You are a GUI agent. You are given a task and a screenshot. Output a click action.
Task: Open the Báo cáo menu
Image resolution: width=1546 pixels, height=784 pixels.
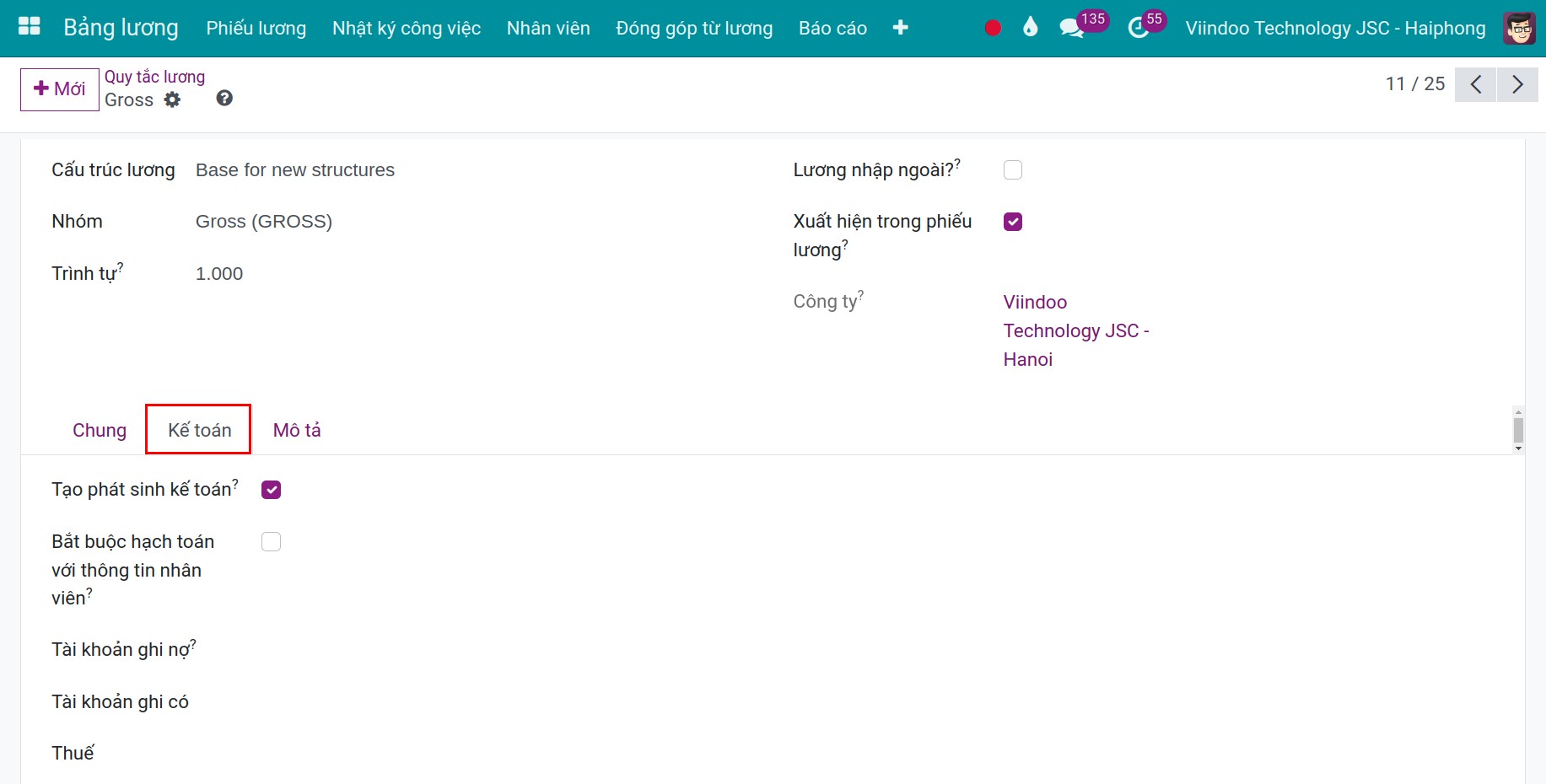click(x=832, y=28)
